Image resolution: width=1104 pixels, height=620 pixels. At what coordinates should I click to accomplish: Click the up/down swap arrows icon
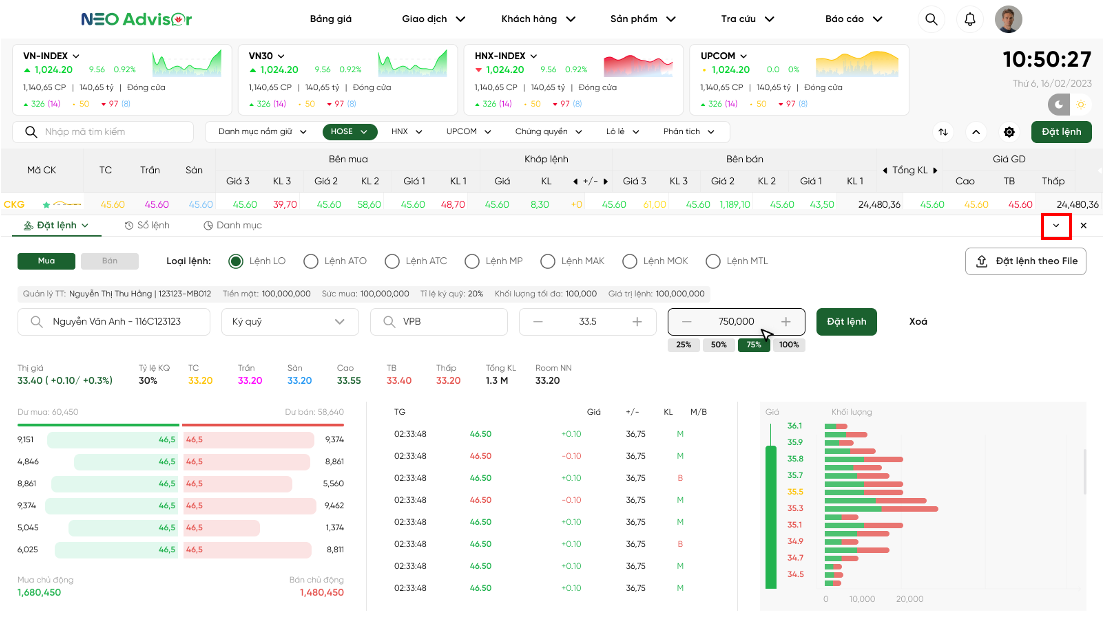[943, 132]
